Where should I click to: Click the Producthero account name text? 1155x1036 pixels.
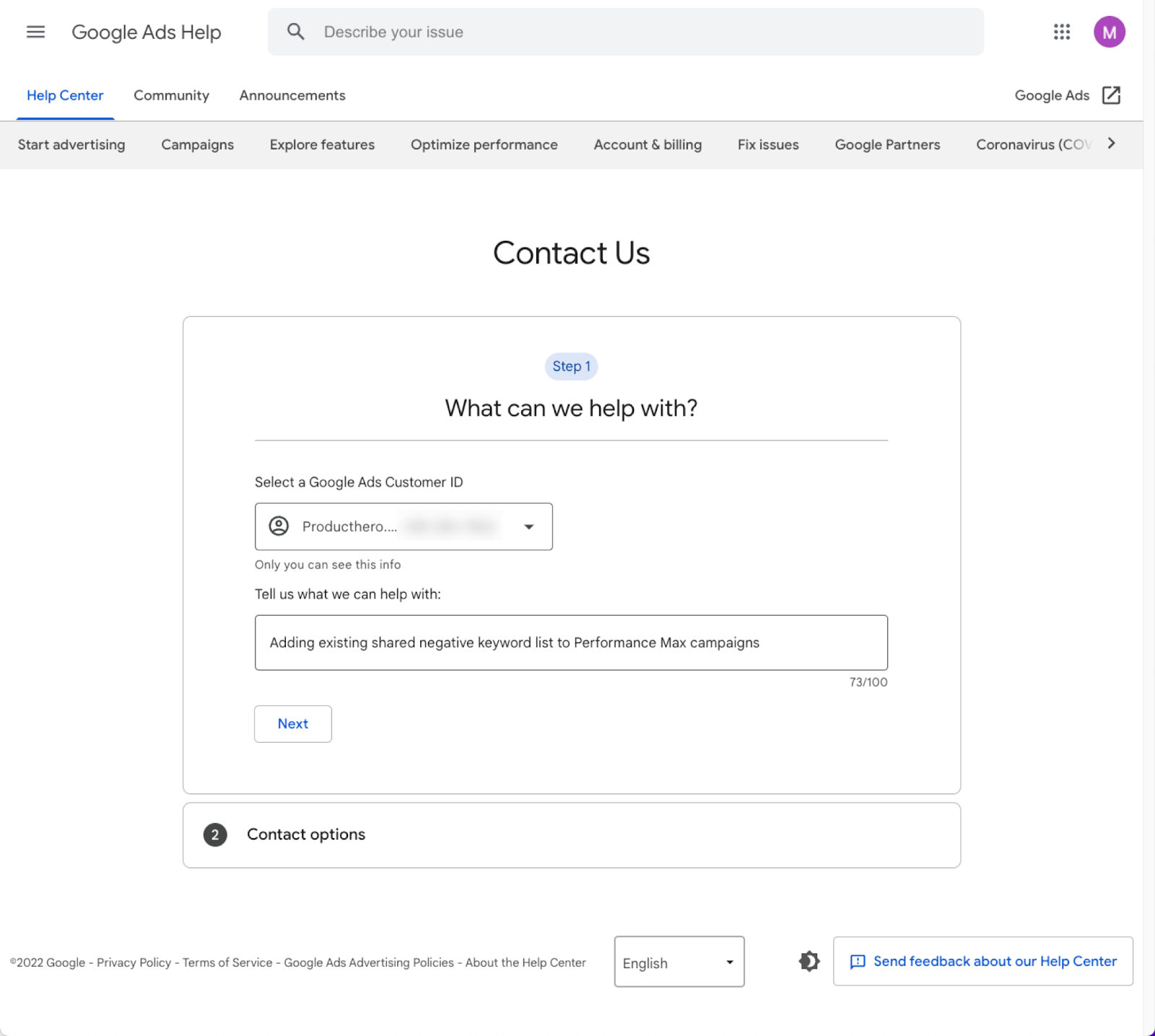(x=349, y=526)
